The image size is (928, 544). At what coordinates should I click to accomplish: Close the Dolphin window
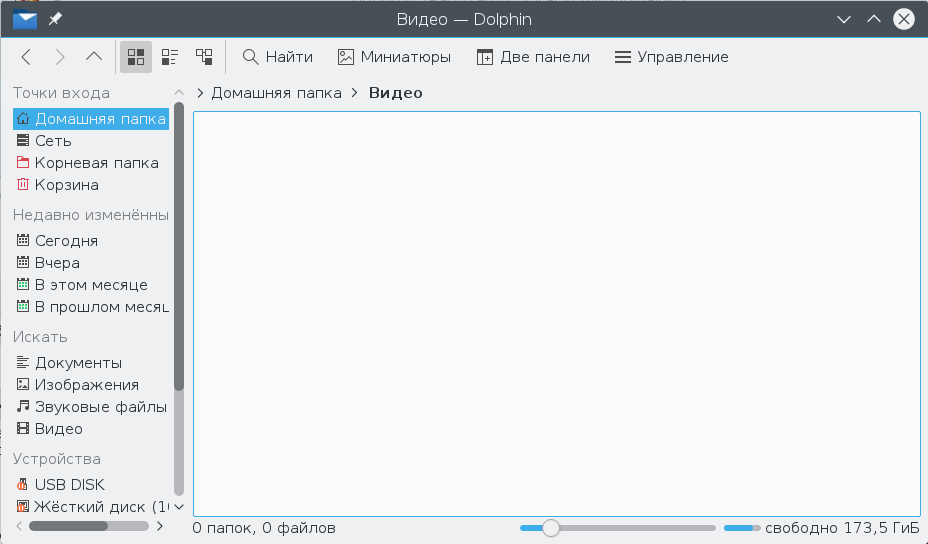pyautogui.click(x=904, y=20)
